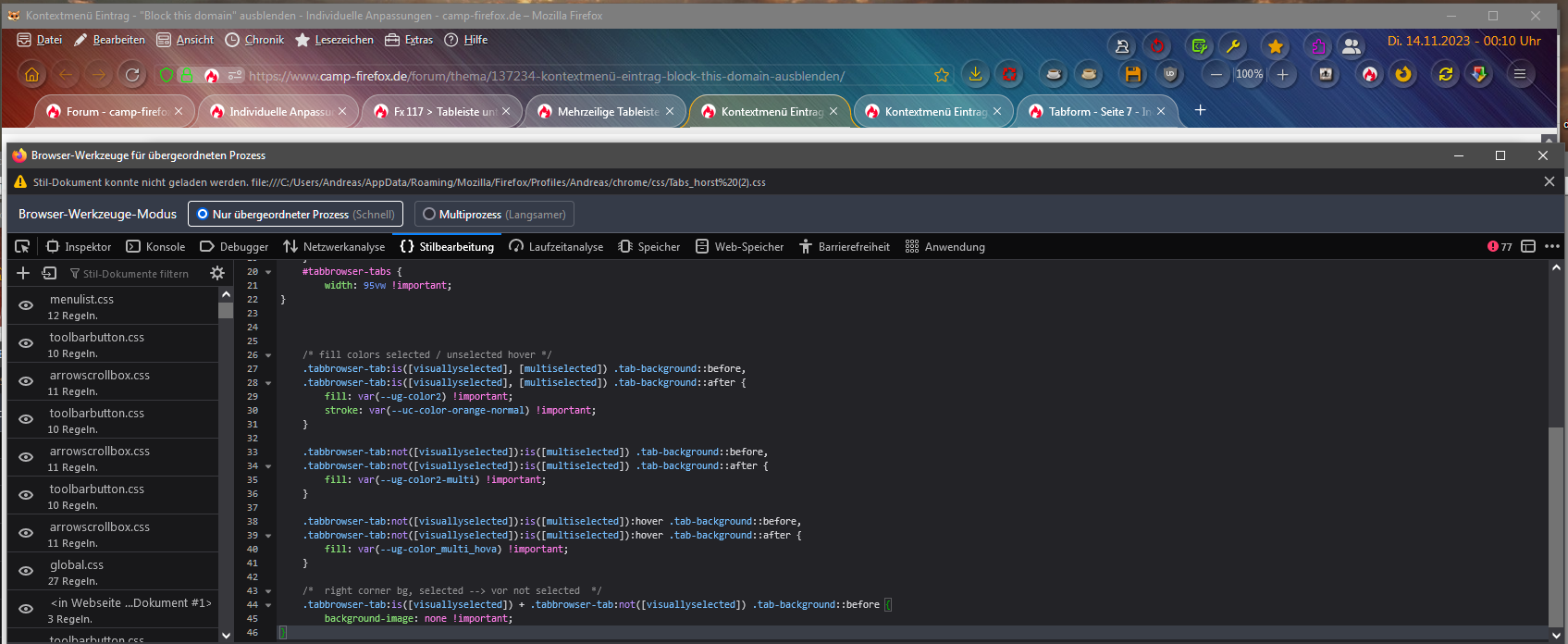The width and height of the screenshot is (1568, 644).
Task: Select the Multiprozess (Langsamer) radio option
Action: coord(429,214)
